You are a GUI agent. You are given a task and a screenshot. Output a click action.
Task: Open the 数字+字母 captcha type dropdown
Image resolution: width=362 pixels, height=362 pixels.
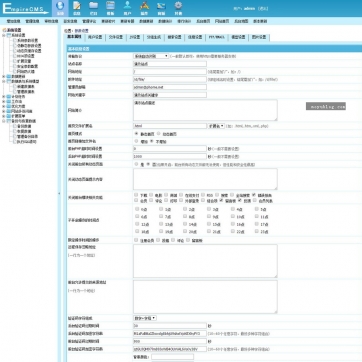(145, 318)
